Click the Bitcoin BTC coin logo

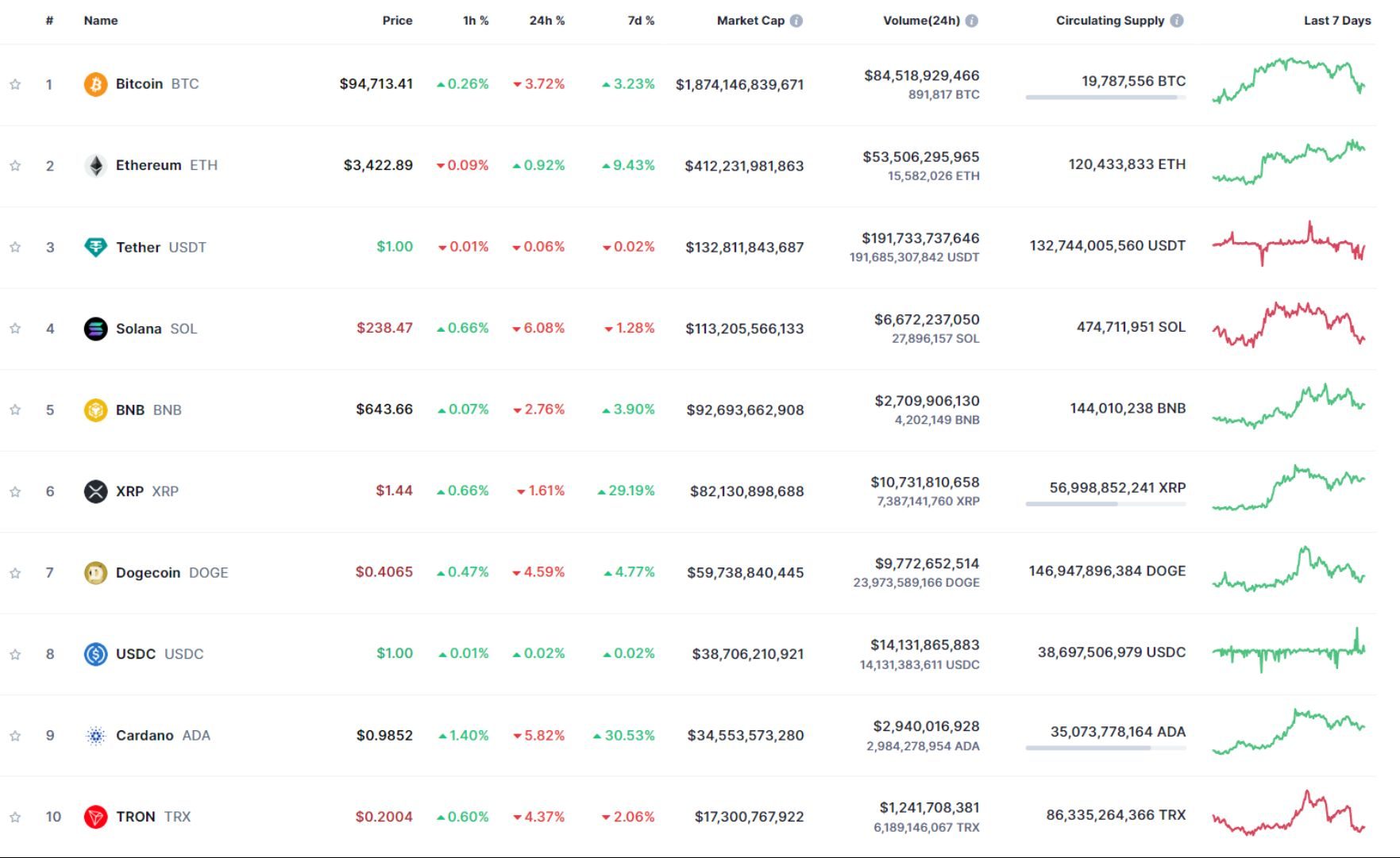(95, 83)
